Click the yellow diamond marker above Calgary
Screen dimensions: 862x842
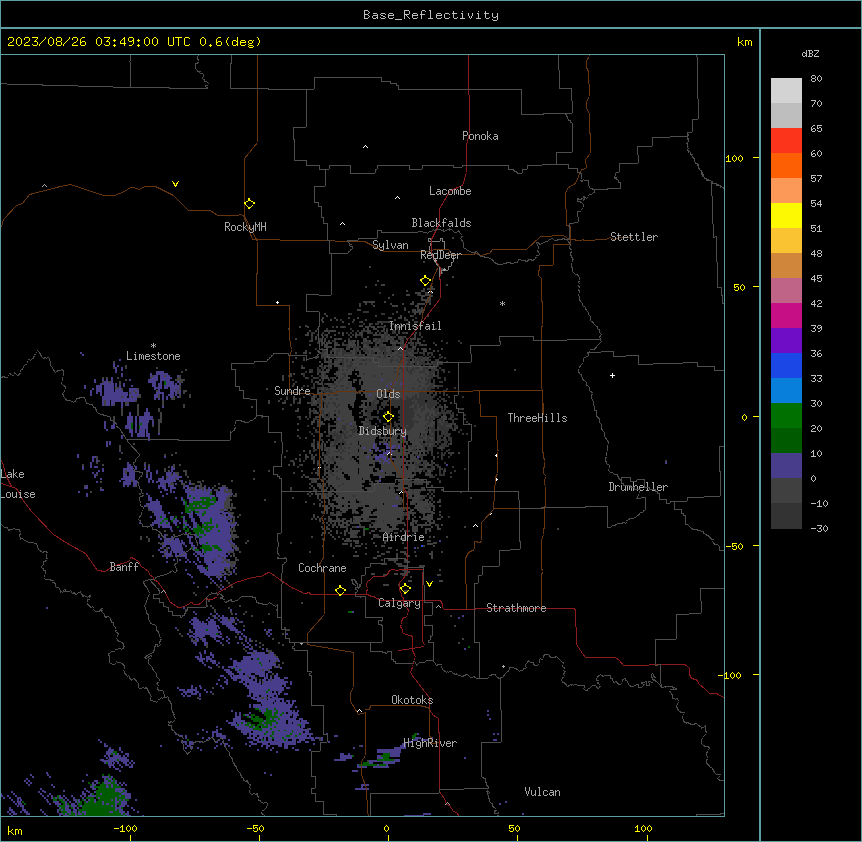405,589
